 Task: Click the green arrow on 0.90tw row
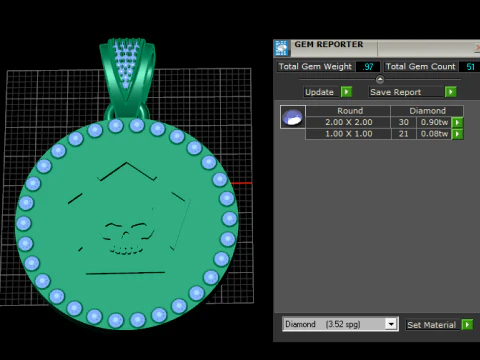pyautogui.click(x=457, y=122)
